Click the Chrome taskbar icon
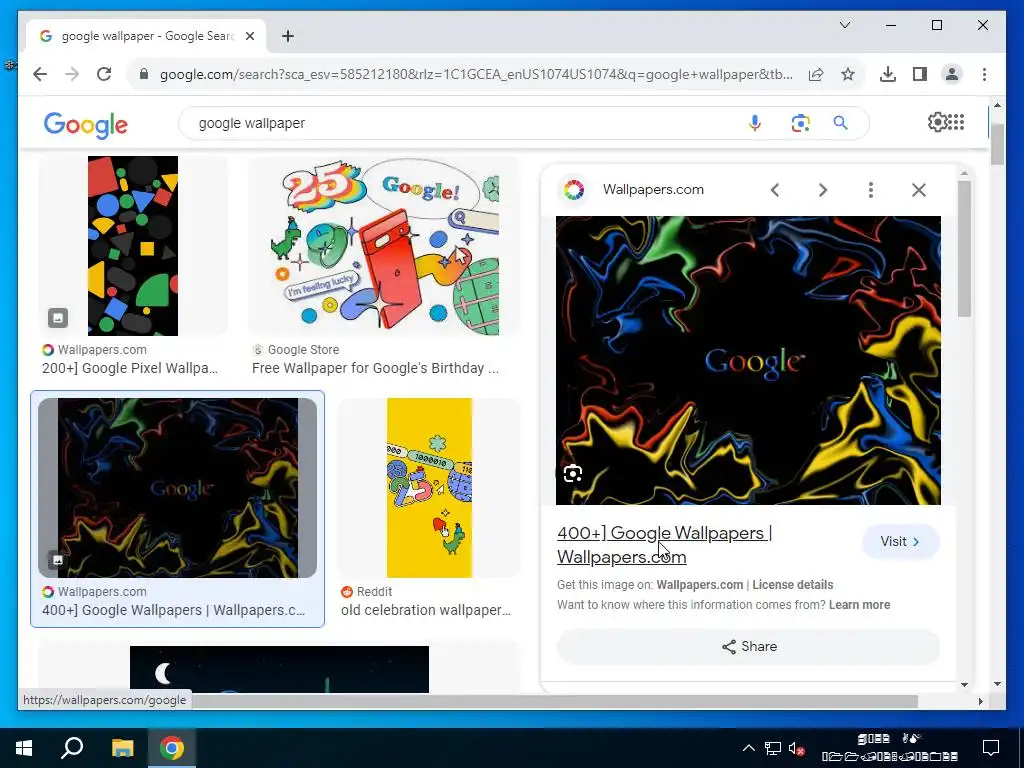The height and width of the screenshot is (768, 1024). 172,748
